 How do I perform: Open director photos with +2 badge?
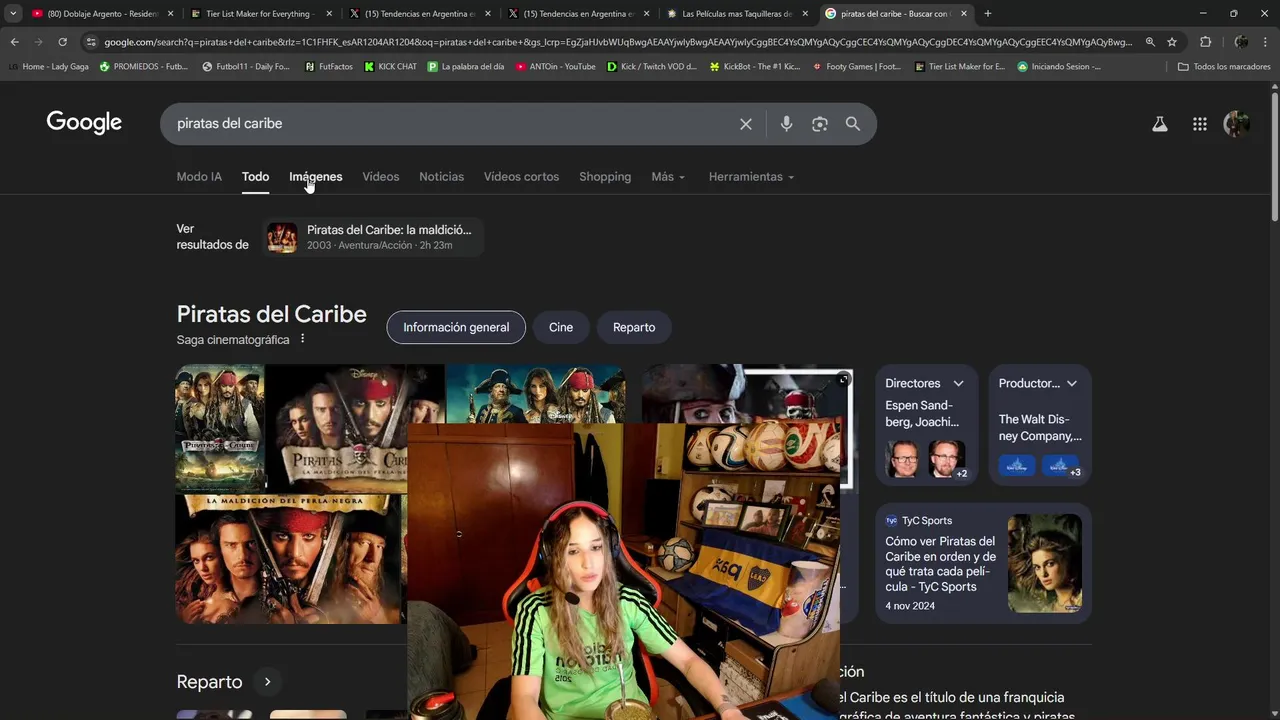click(926, 459)
